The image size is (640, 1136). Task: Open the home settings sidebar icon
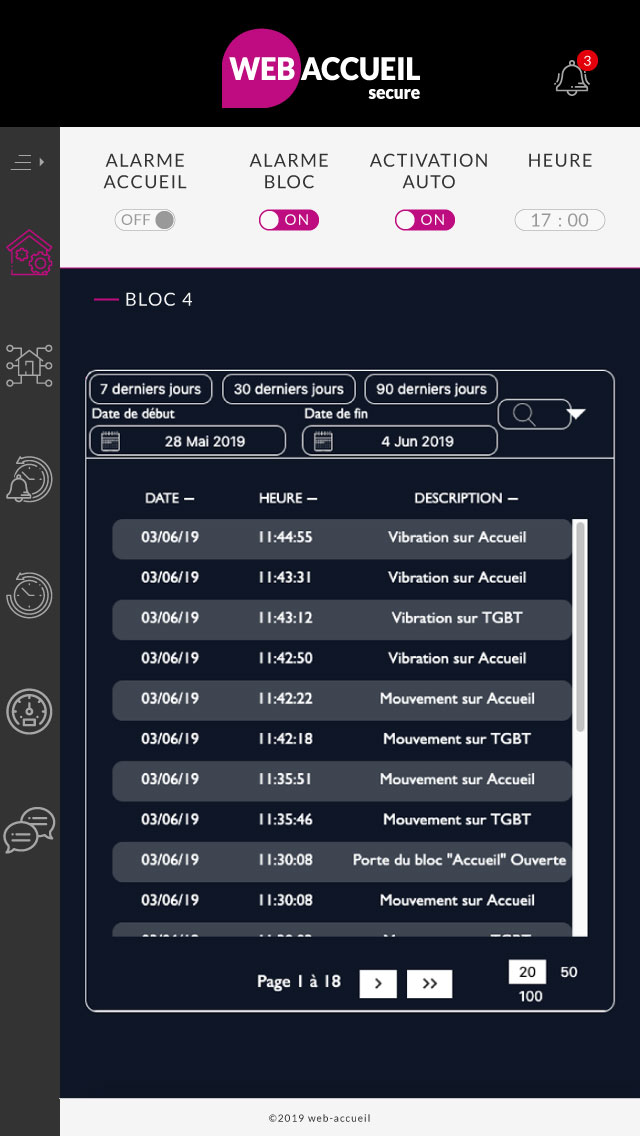[30, 253]
